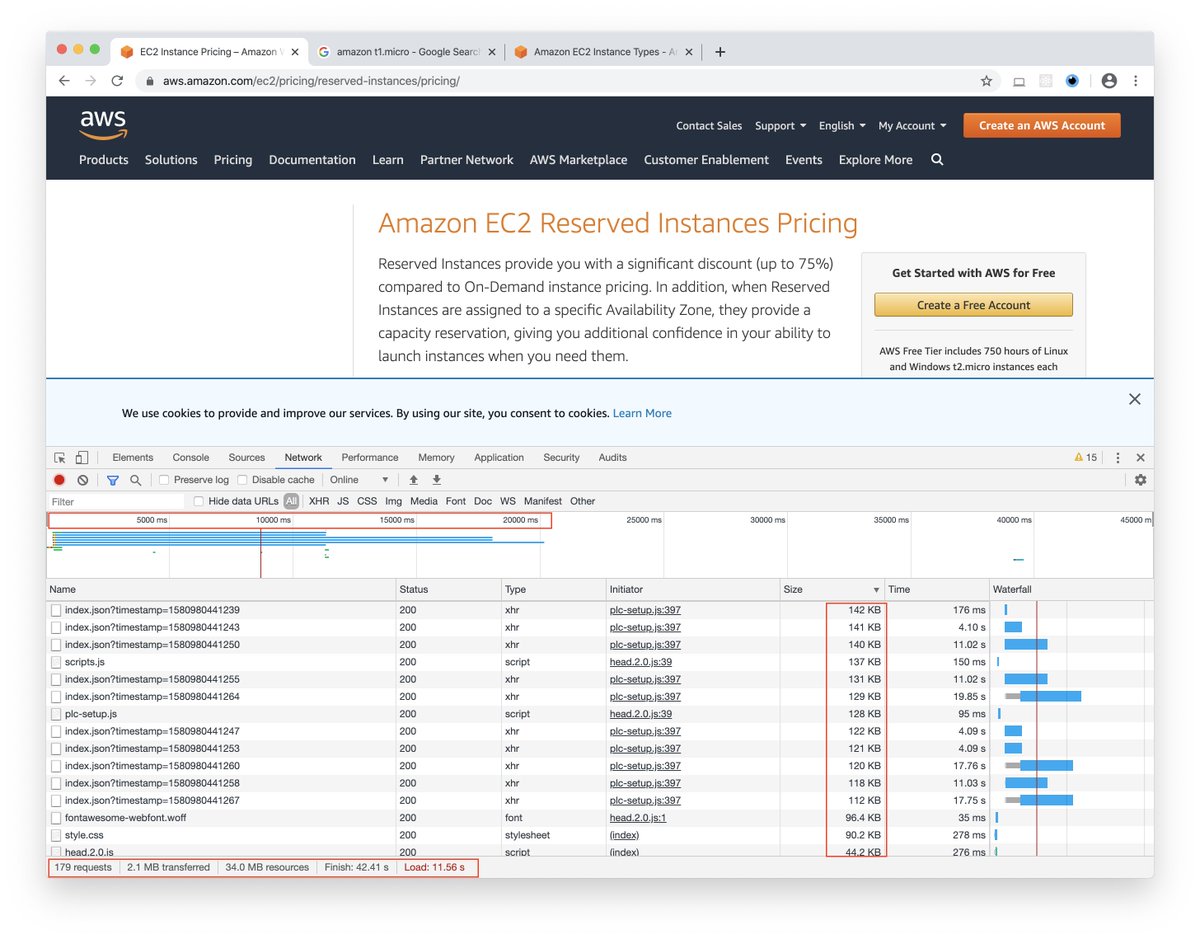1200x939 pixels.
Task: Open Contact Sales link
Action: pos(709,126)
